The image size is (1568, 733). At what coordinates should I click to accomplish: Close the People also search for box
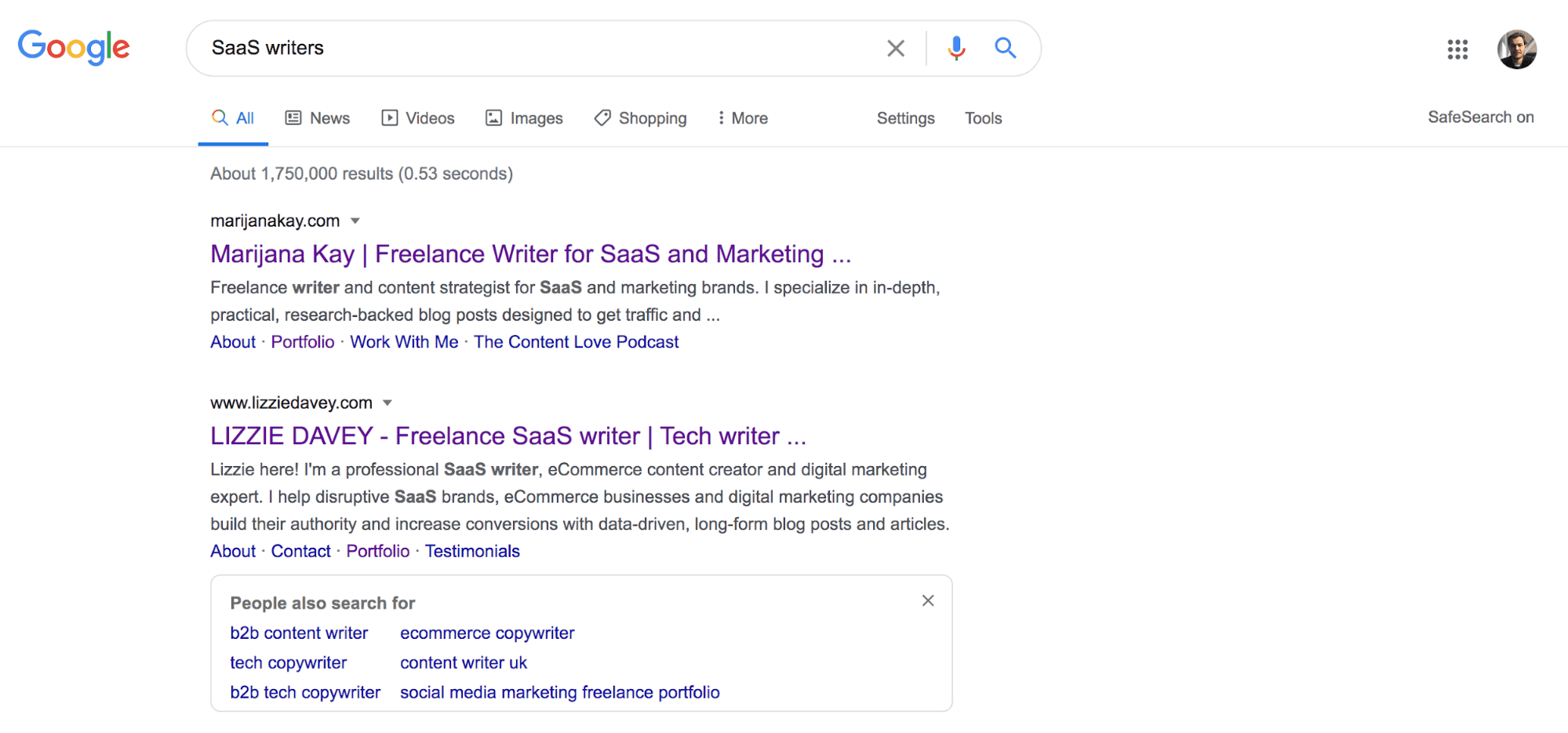[x=928, y=600]
